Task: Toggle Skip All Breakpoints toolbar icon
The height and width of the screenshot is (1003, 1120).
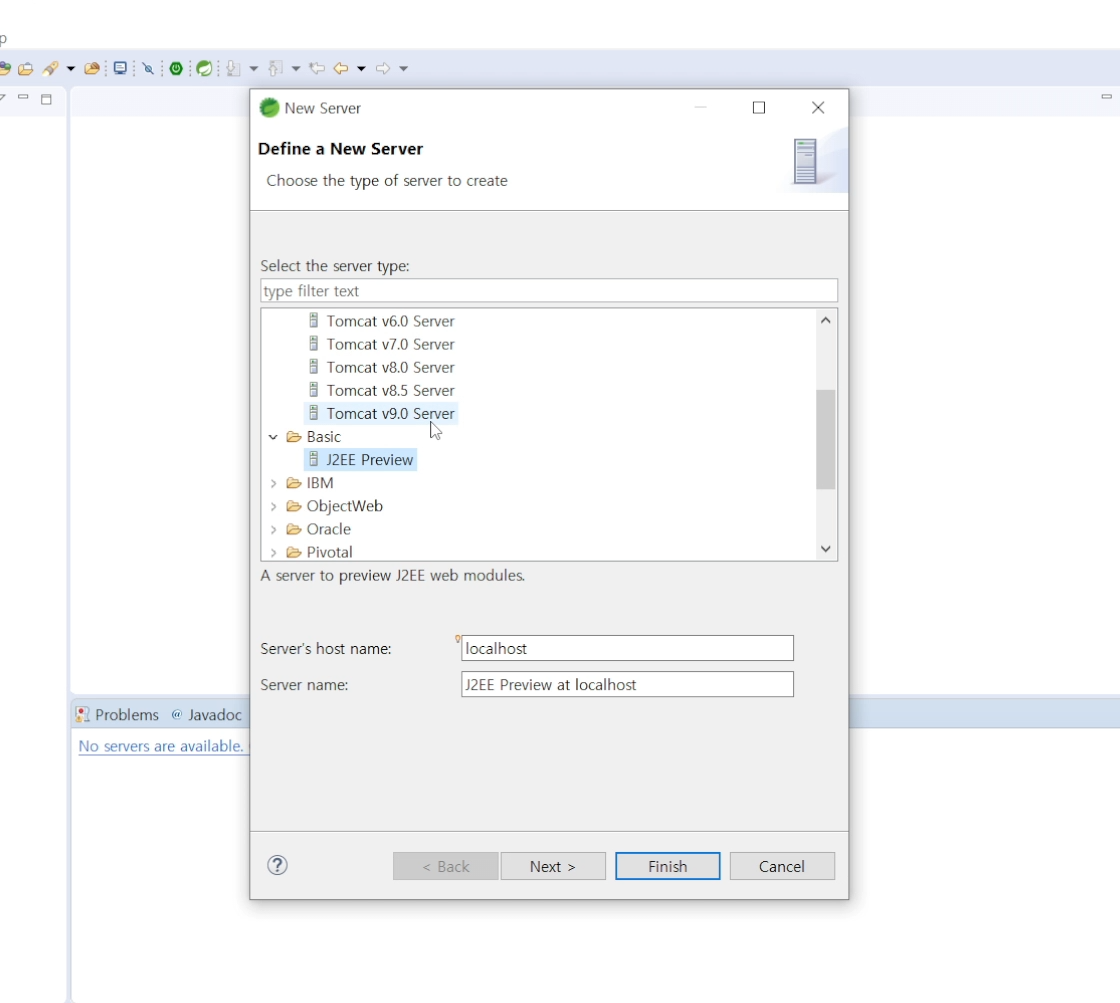Action: click(x=148, y=69)
